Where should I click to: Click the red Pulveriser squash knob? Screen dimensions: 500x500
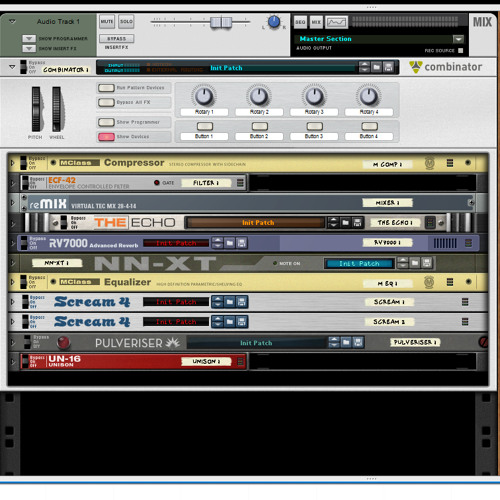[x=63, y=342]
